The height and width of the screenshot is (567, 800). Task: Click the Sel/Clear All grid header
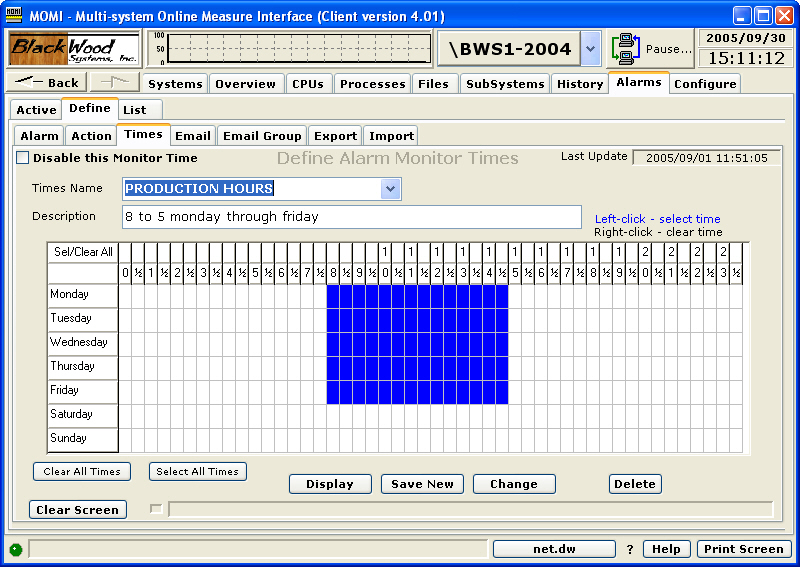tap(83, 252)
